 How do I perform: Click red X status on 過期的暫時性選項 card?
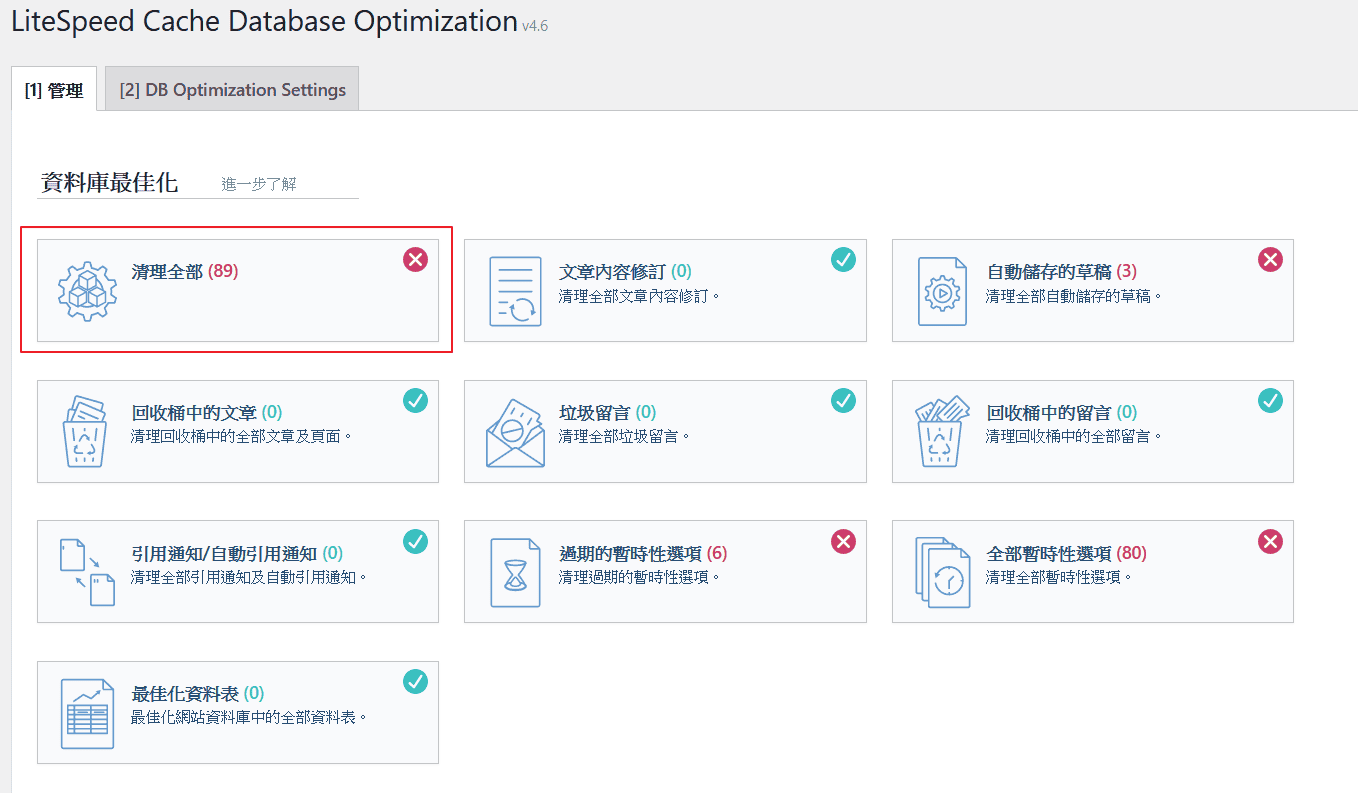pos(843,541)
